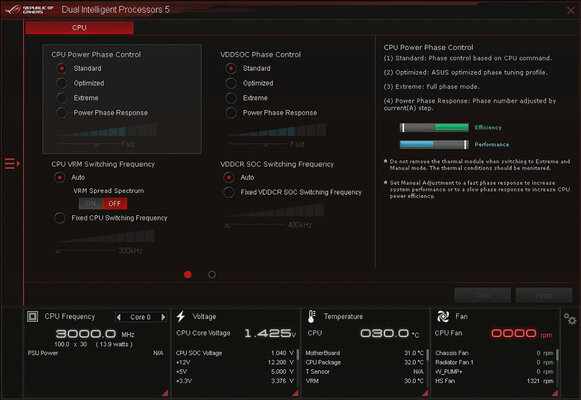The width and height of the screenshot is (581, 400).
Task: Click the Performance indicator bar
Action: (434, 144)
